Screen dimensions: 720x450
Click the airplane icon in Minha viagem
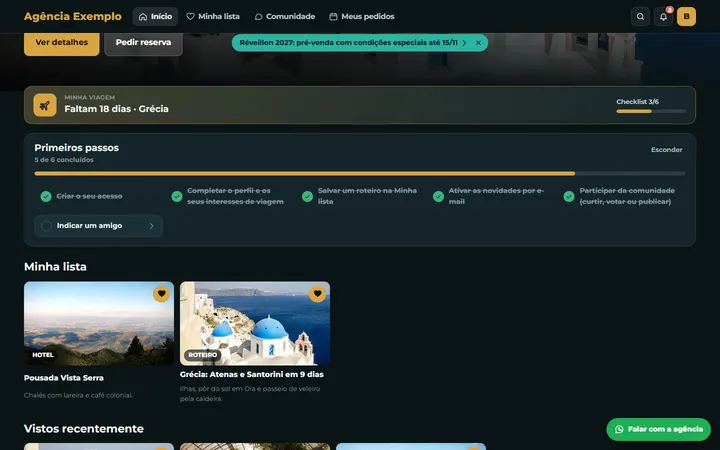pyautogui.click(x=45, y=105)
